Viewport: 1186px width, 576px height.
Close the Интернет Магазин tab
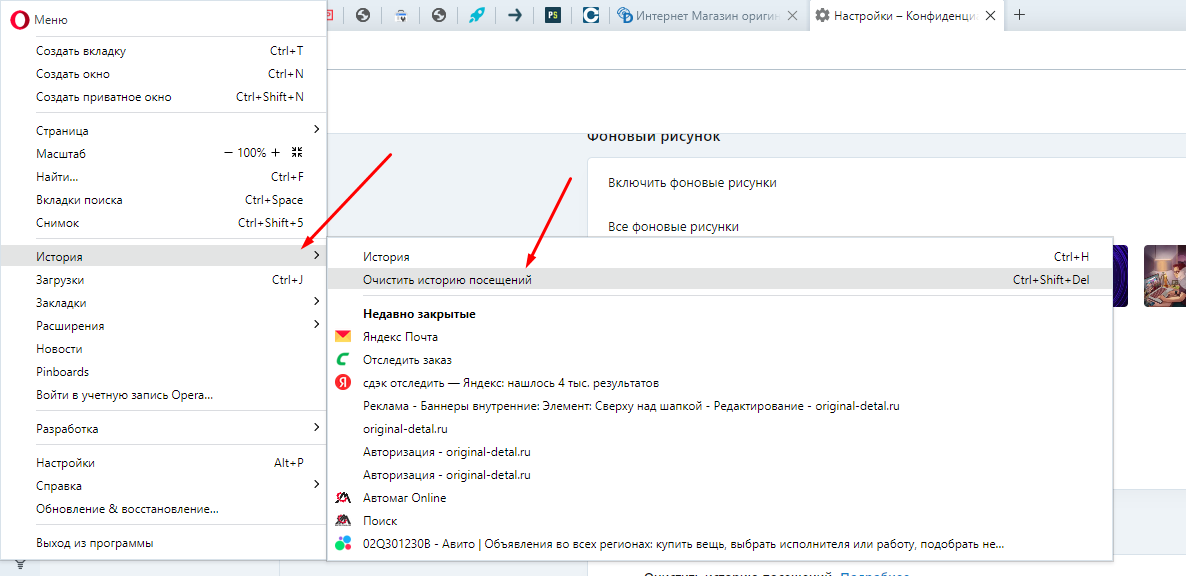(792, 16)
